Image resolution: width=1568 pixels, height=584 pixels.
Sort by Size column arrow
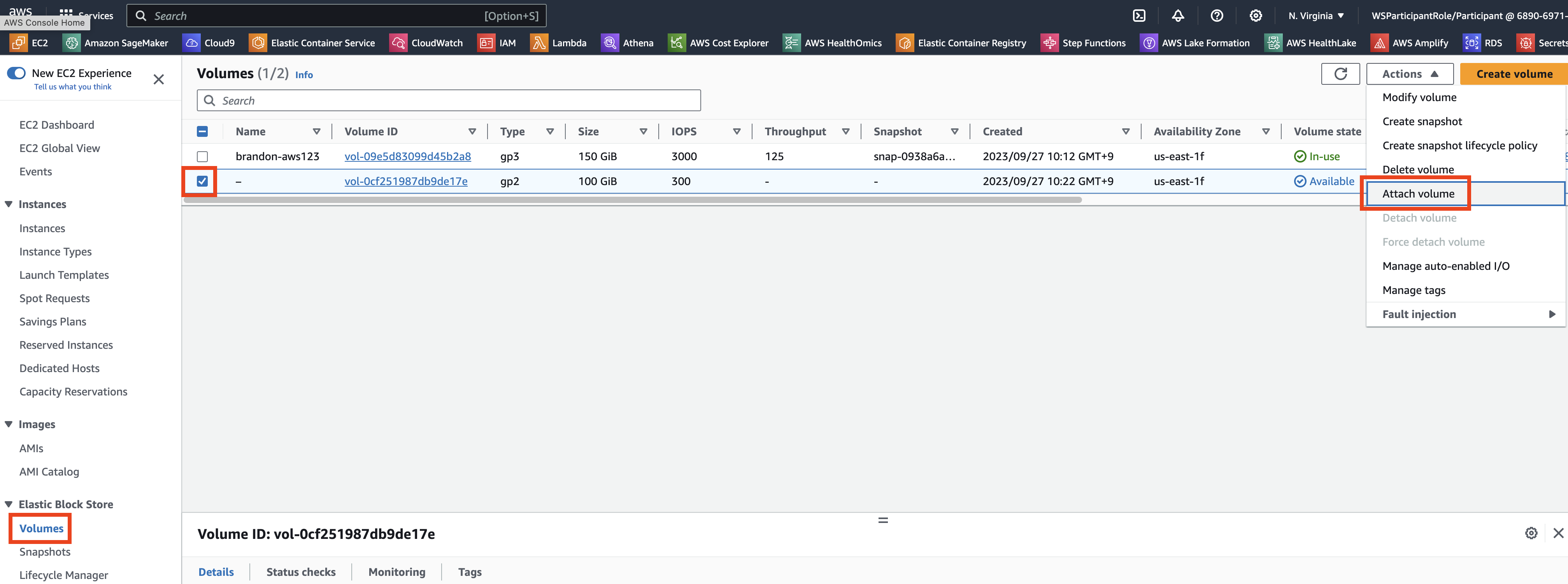pos(644,131)
